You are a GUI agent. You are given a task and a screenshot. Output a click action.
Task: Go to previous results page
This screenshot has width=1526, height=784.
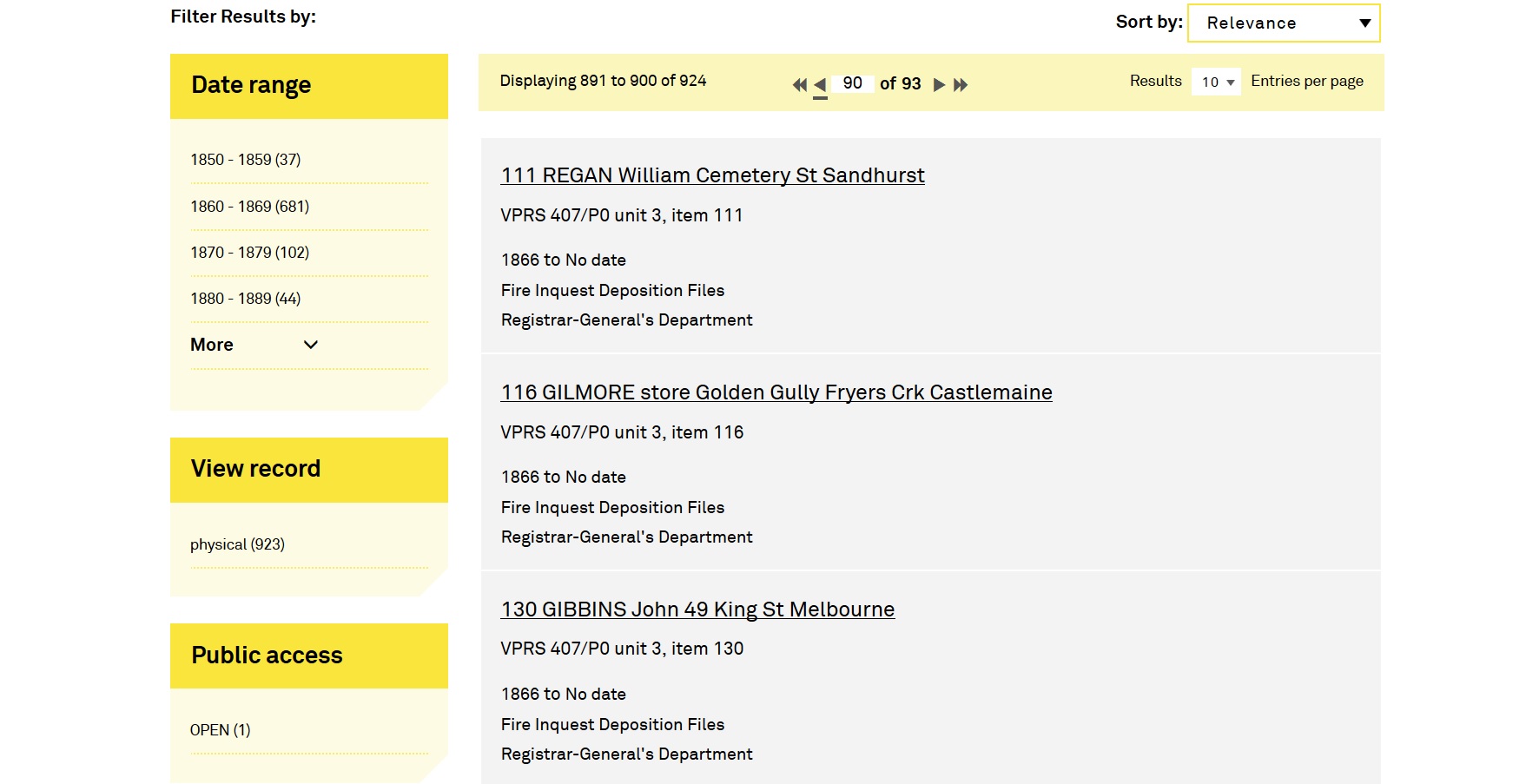pos(819,84)
